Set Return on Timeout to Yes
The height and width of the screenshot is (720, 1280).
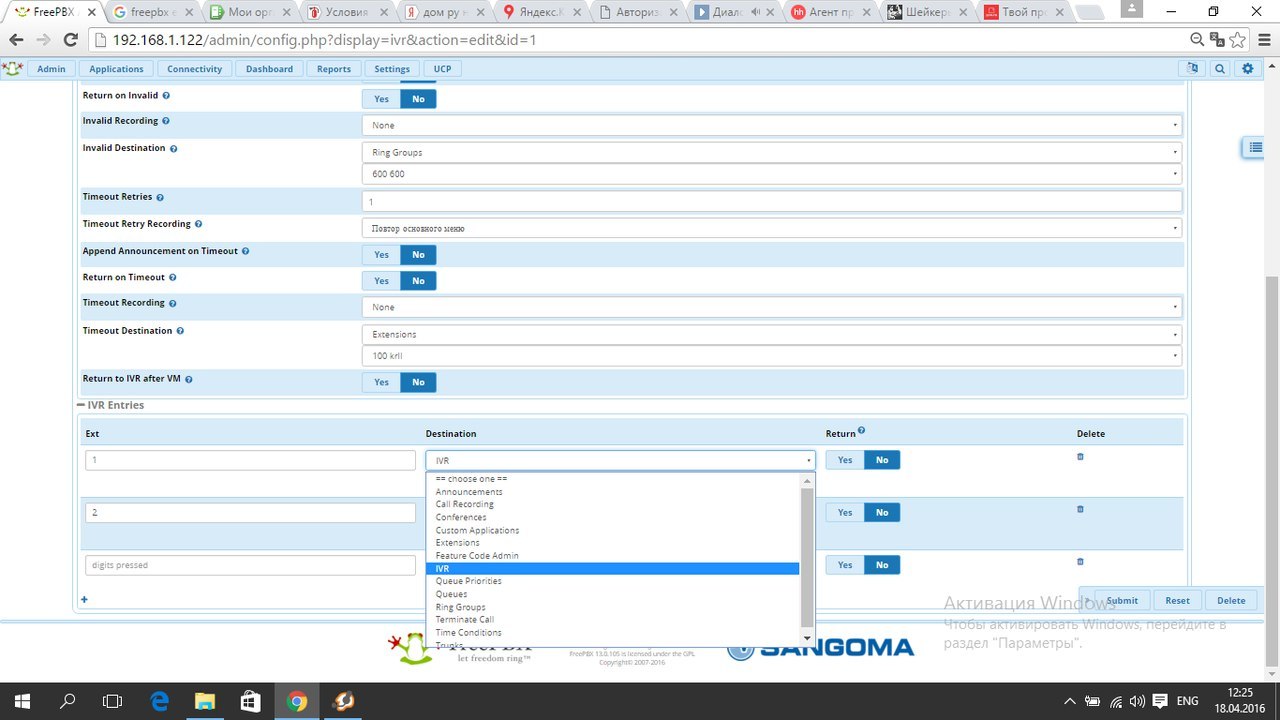[x=381, y=281]
